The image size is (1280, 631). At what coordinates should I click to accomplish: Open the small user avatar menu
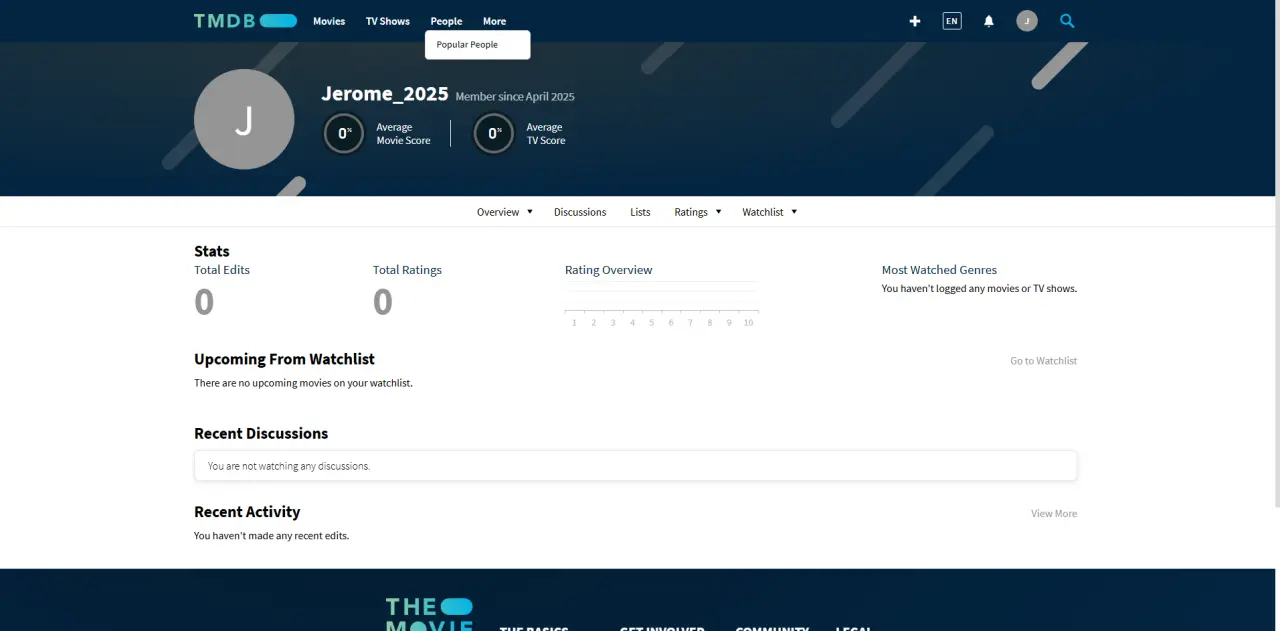tap(1027, 21)
